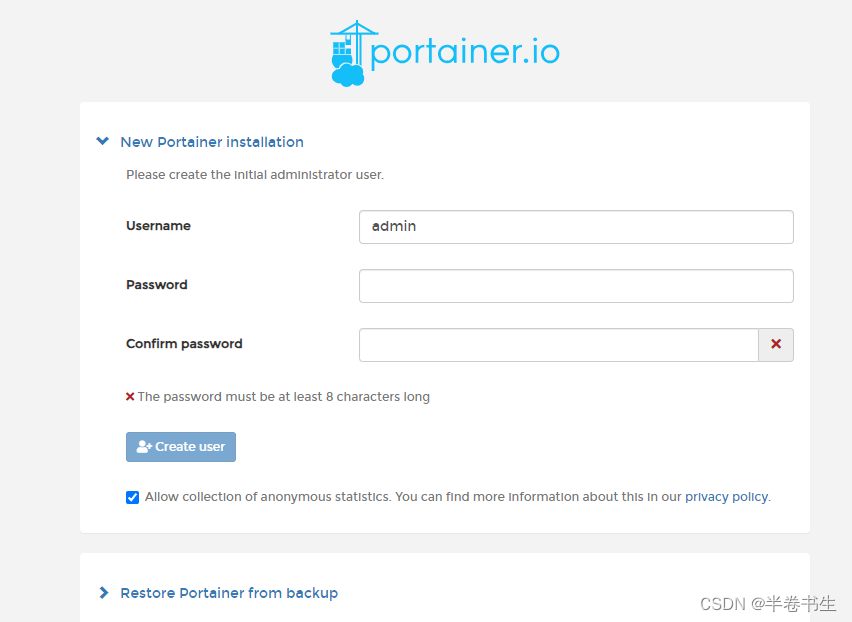Screen dimensions: 852x622
Task: Click the New Portainer installation heading
Action: [x=212, y=142]
